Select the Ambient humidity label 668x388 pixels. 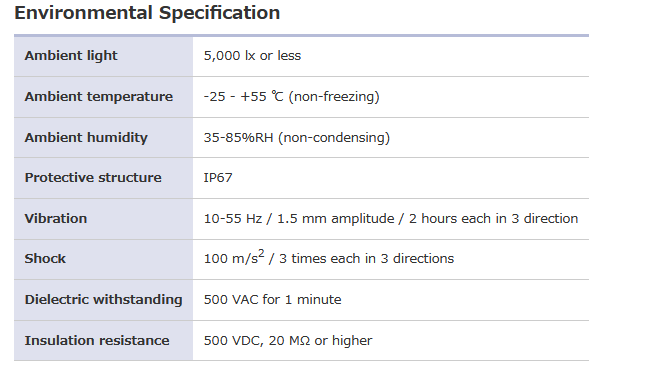[x=86, y=138]
